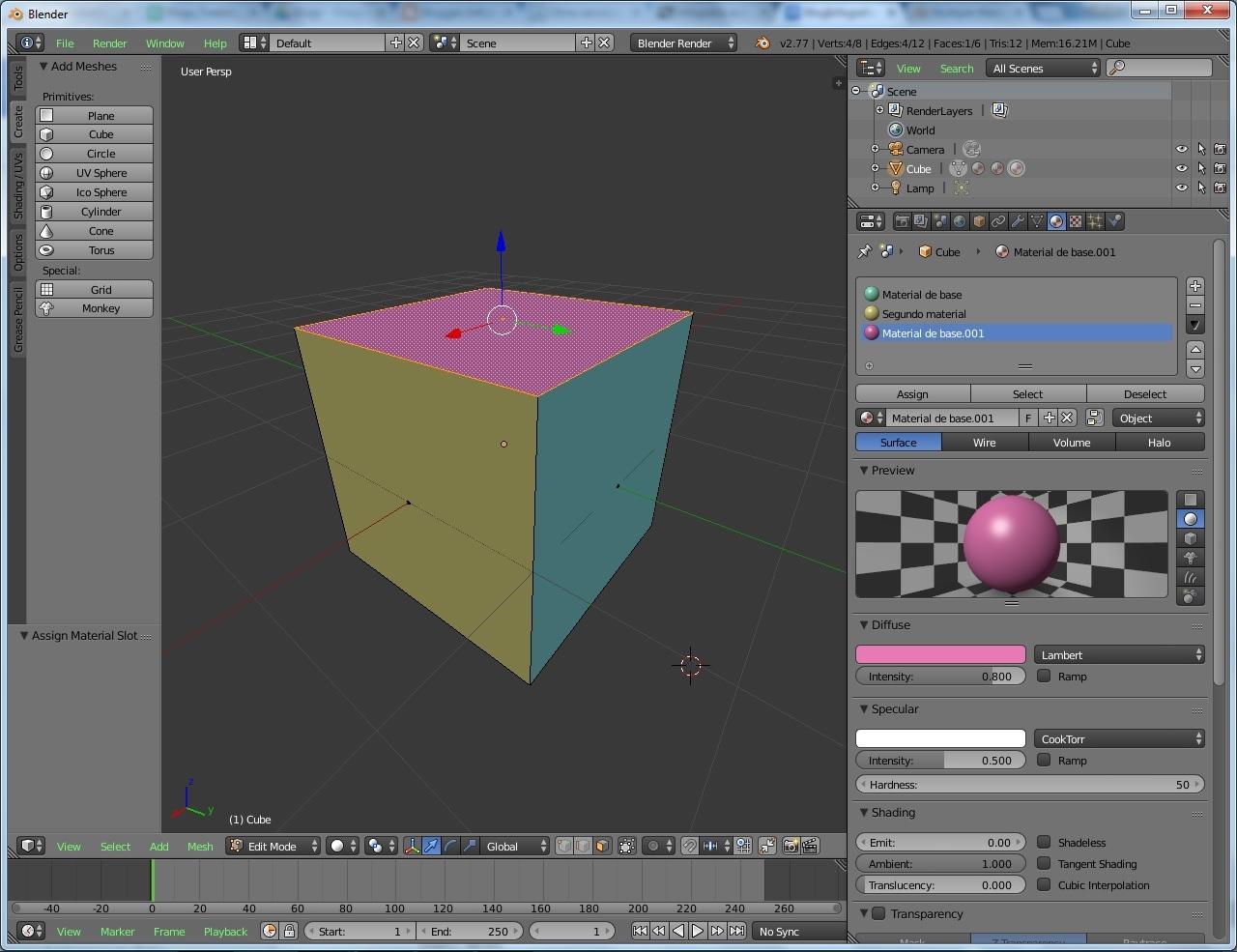The height and width of the screenshot is (952, 1237).
Task: Play the animation forward
Action: pyautogui.click(x=697, y=931)
